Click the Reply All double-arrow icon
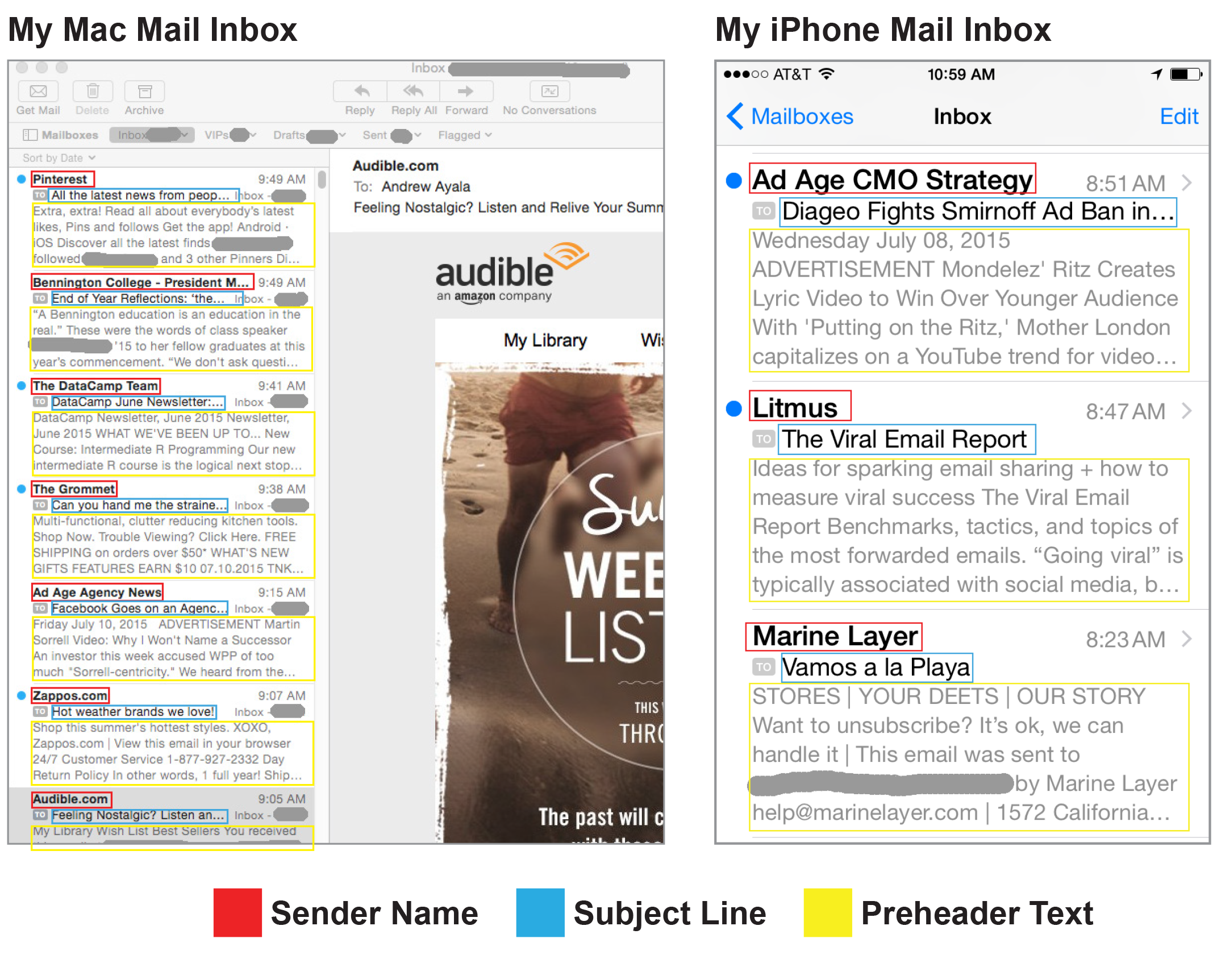 pyautogui.click(x=414, y=91)
